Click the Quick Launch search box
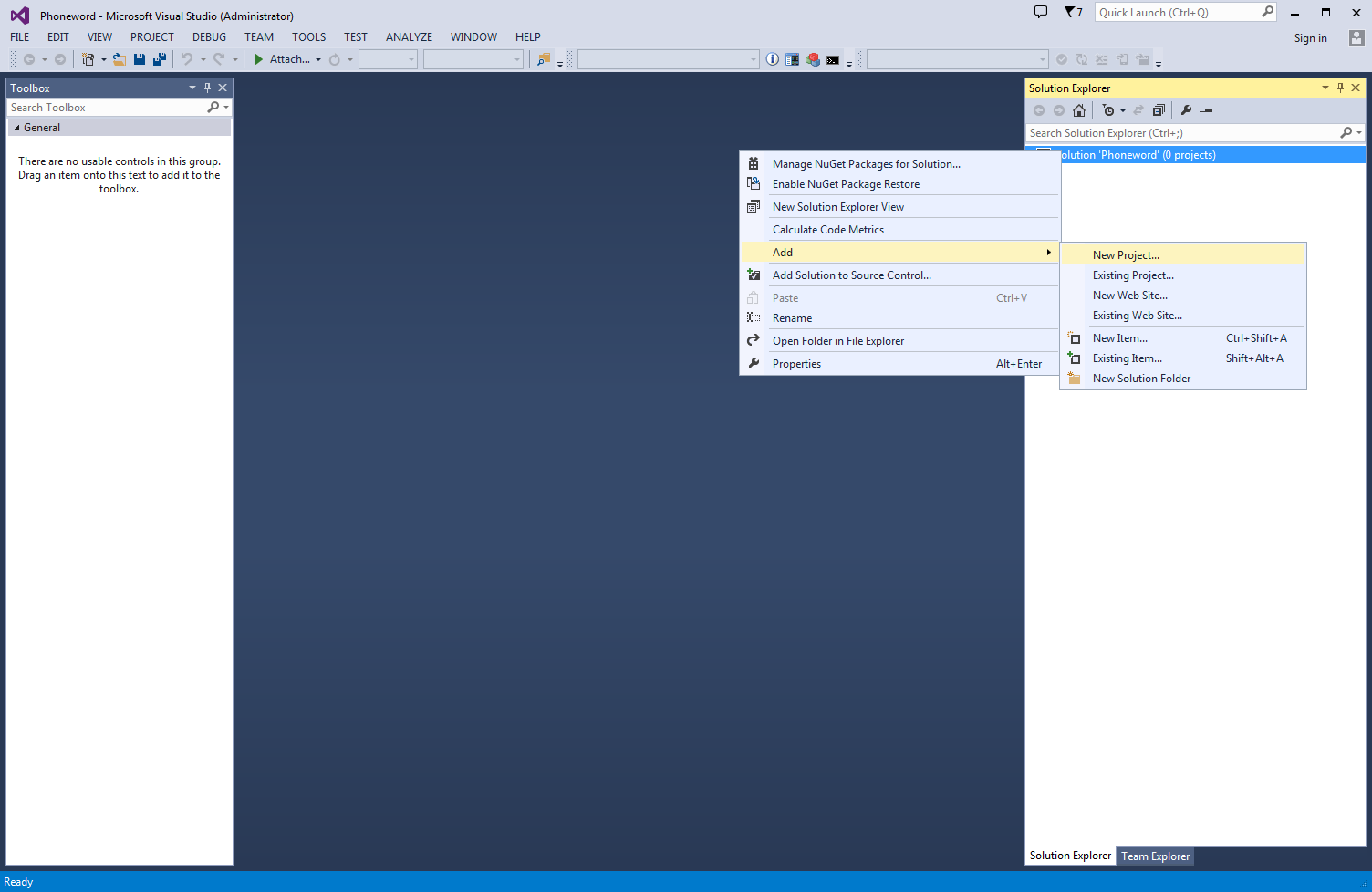Viewport: 1372px width, 892px height. pos(1175,13)
